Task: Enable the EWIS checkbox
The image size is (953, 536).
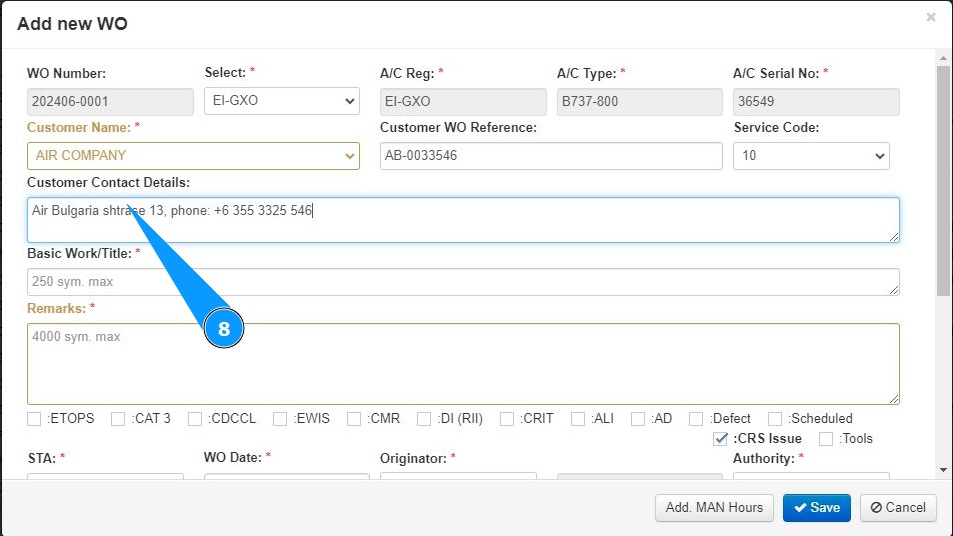Action: tap(280, 419)
